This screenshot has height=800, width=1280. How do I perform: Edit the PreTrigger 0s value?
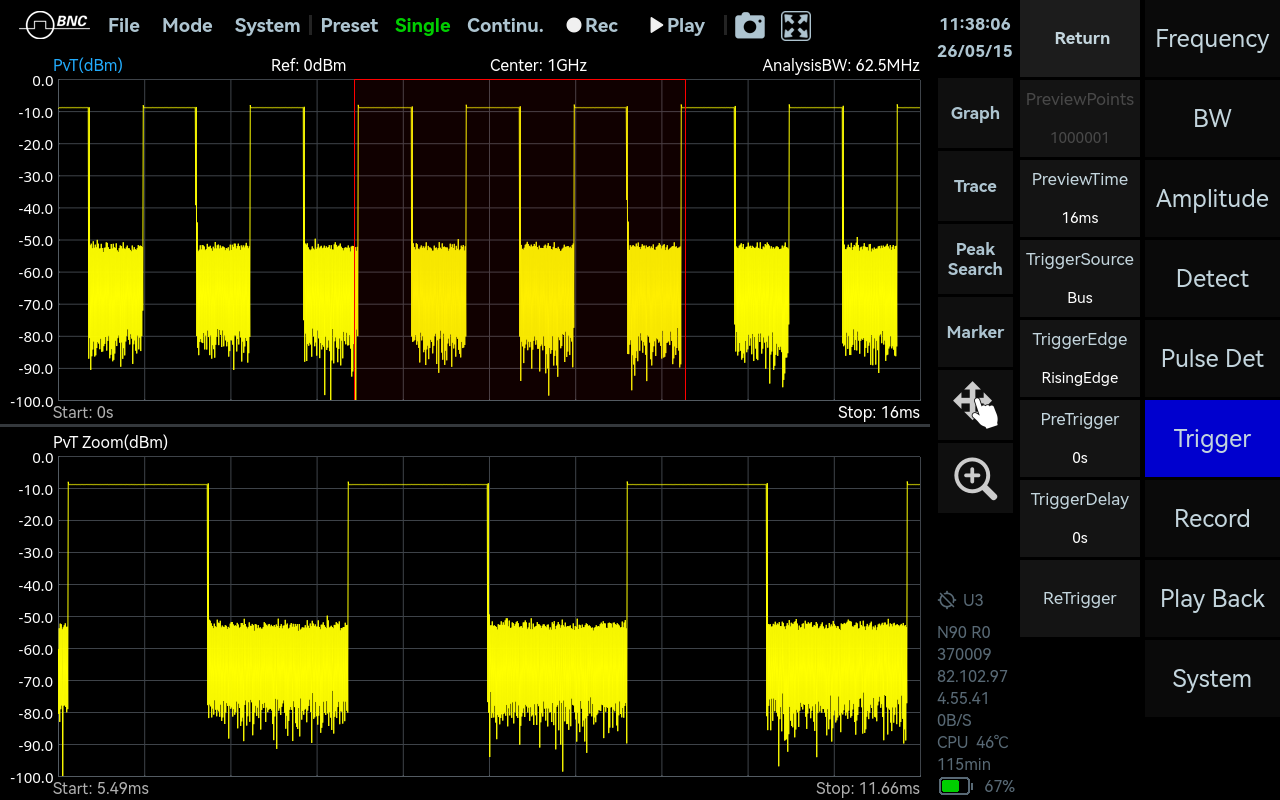pyautogui.click(x=1080, y=438)
